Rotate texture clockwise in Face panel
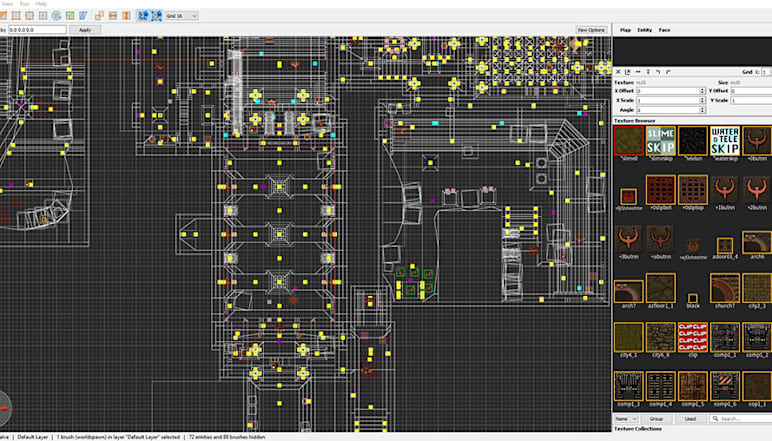This screenshot has height=441, width=772. click(668, 72)
